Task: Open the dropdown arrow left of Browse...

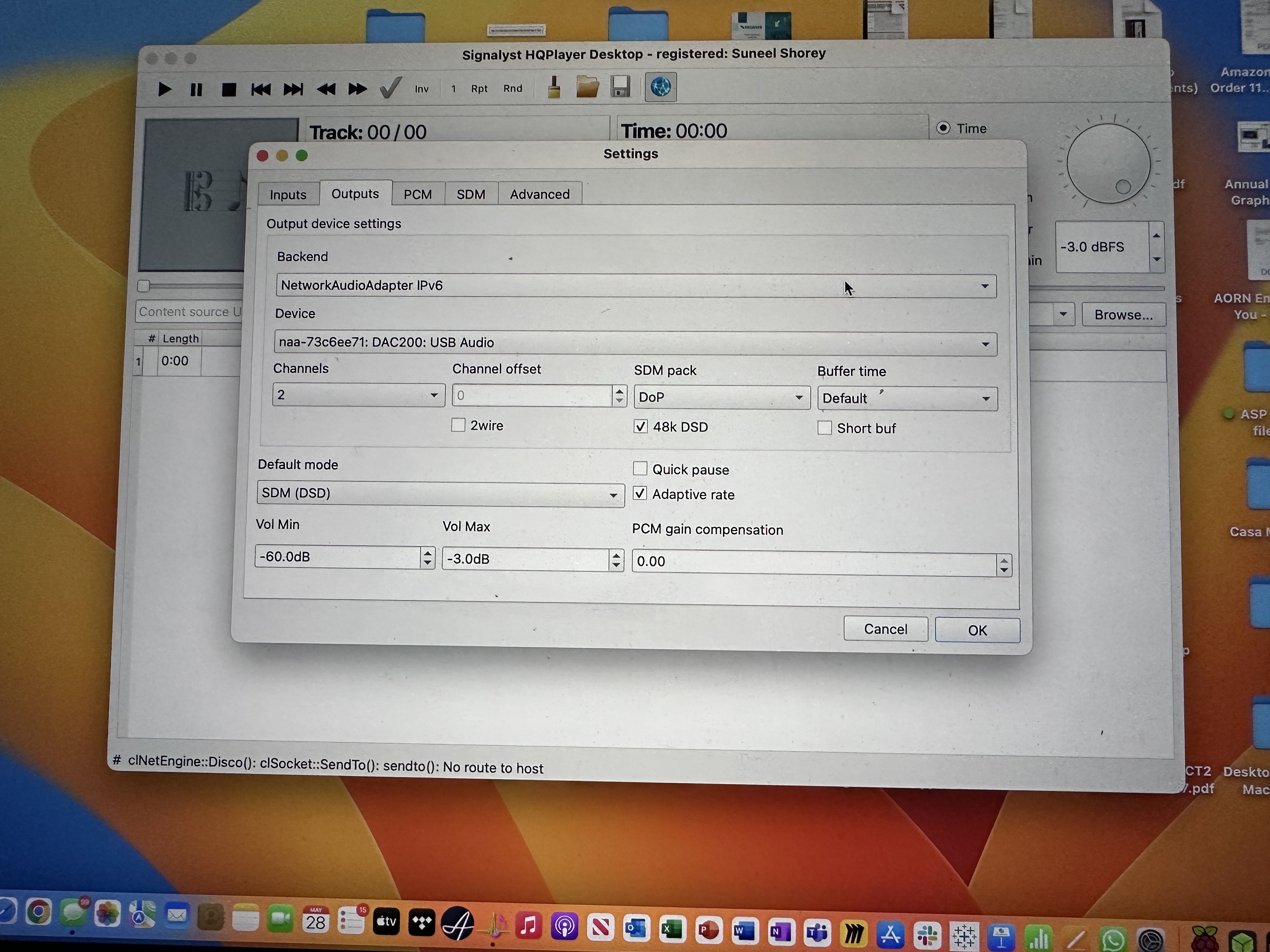Action: (1063, 314)
